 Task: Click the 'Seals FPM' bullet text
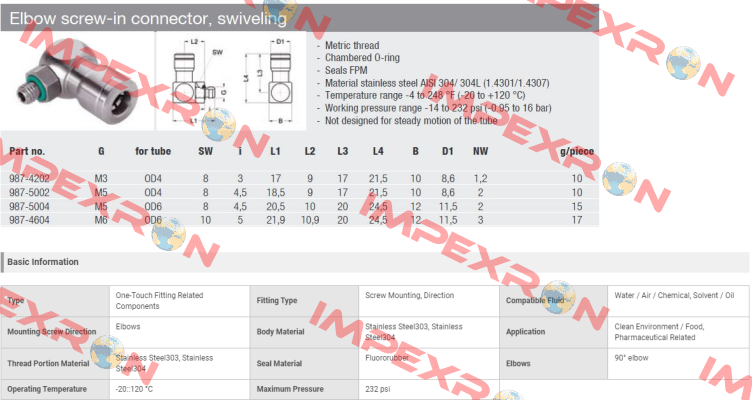tap(346, 70)
